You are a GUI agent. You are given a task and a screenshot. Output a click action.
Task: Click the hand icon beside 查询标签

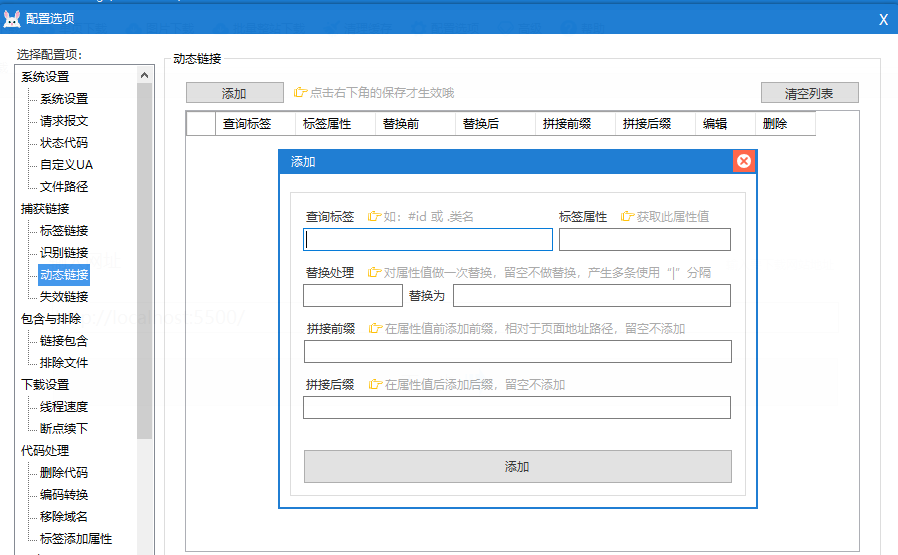tap(374, 216)
